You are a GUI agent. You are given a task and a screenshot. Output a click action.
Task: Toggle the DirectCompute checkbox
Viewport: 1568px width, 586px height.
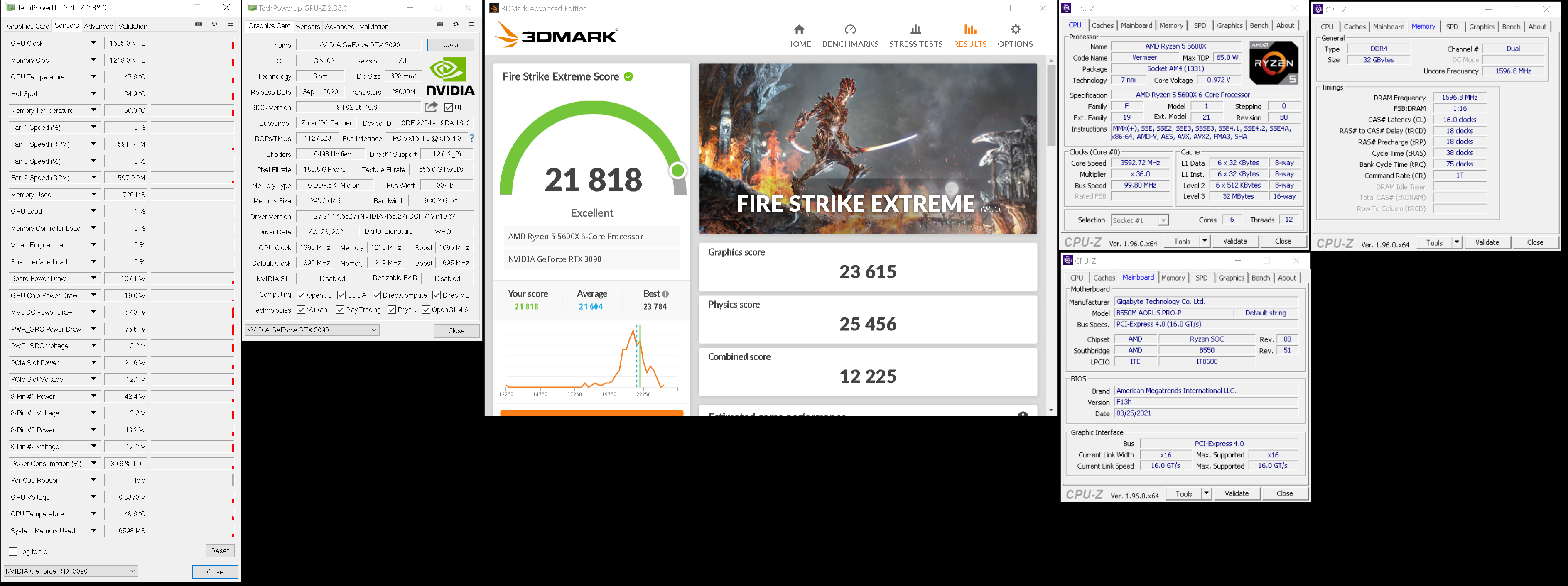coord(377,295)
